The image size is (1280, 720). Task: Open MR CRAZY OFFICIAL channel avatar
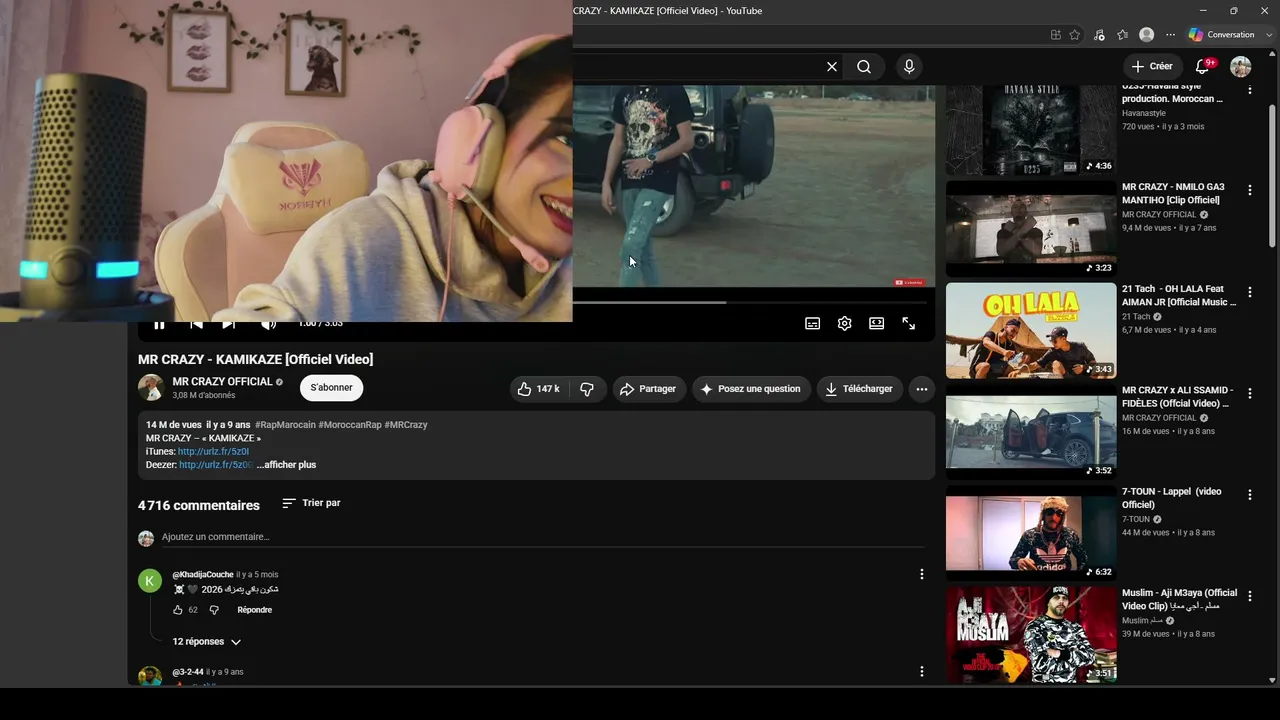tap(151, 388)
